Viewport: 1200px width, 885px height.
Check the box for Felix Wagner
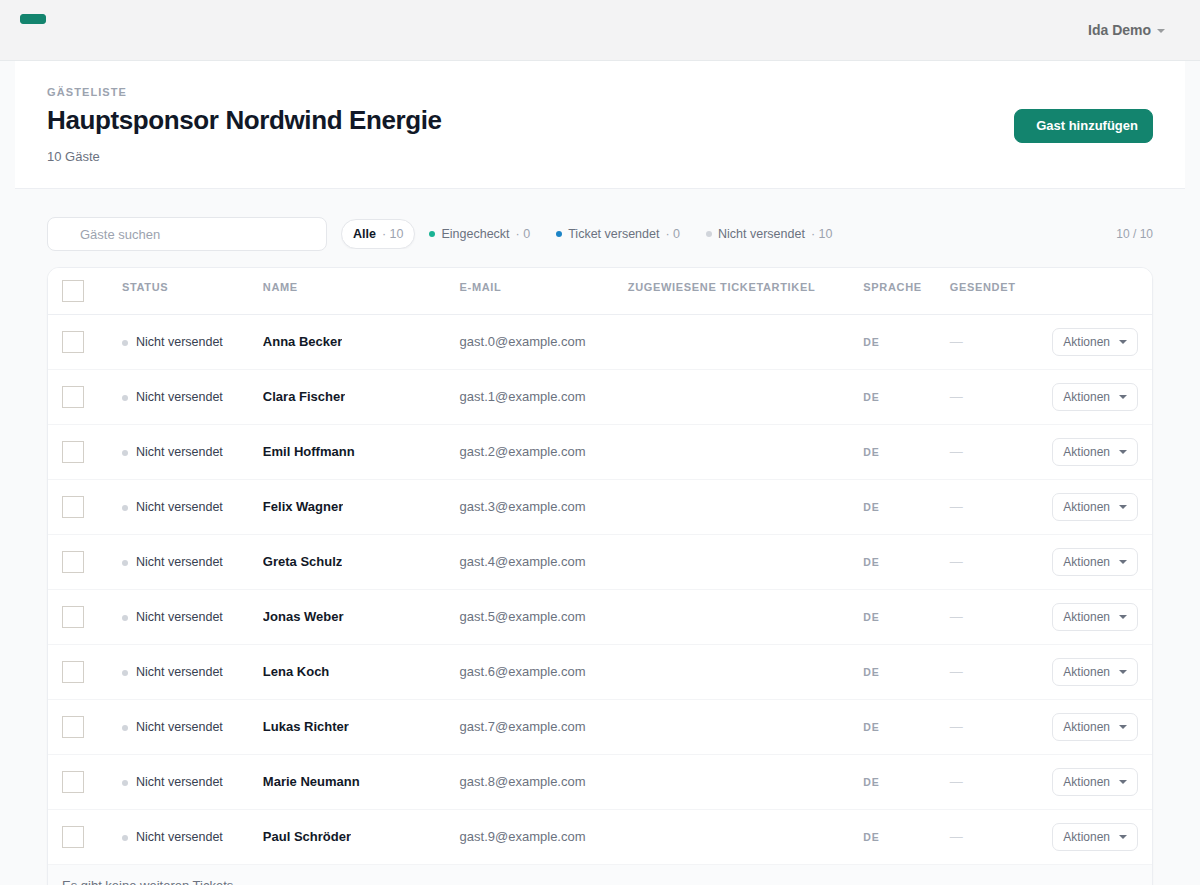tap(73, 507)
